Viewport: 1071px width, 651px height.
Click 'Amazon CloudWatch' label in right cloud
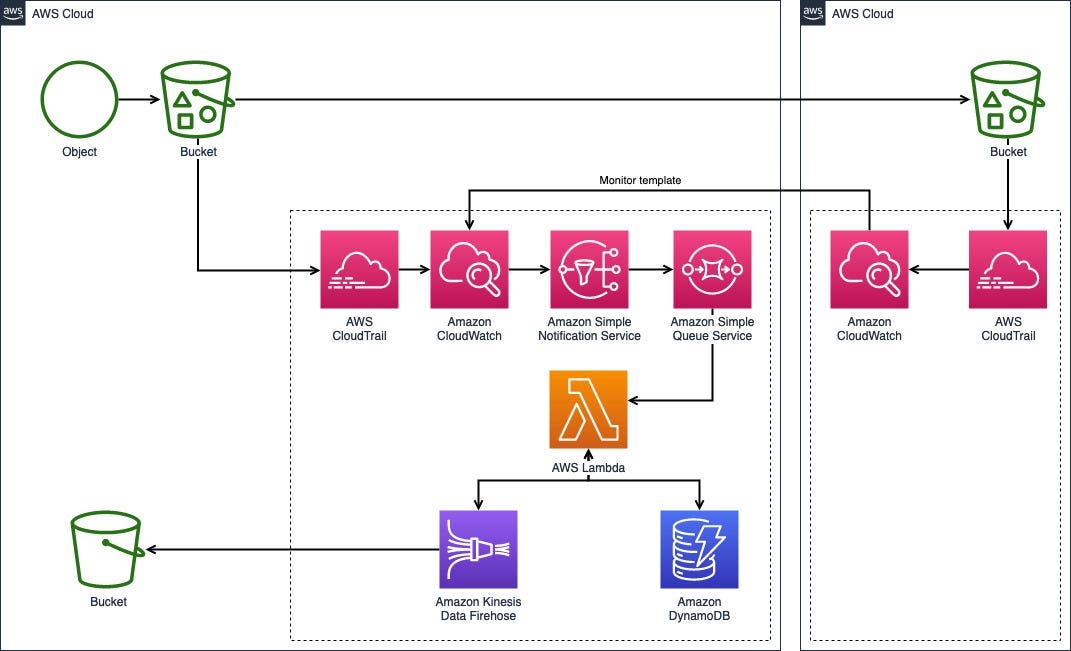870,329
